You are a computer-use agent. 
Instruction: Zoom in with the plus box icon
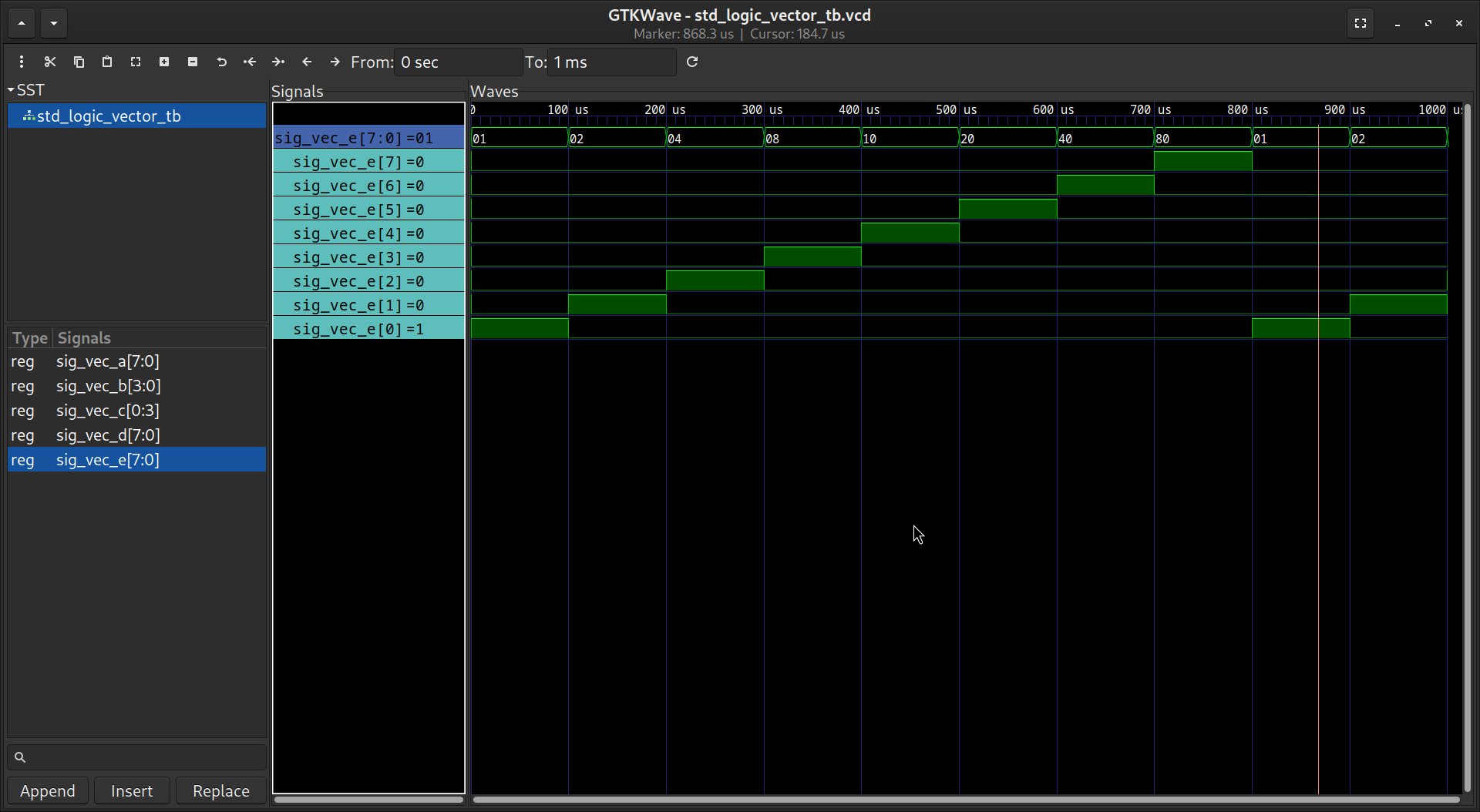click(x=164, y=62)
